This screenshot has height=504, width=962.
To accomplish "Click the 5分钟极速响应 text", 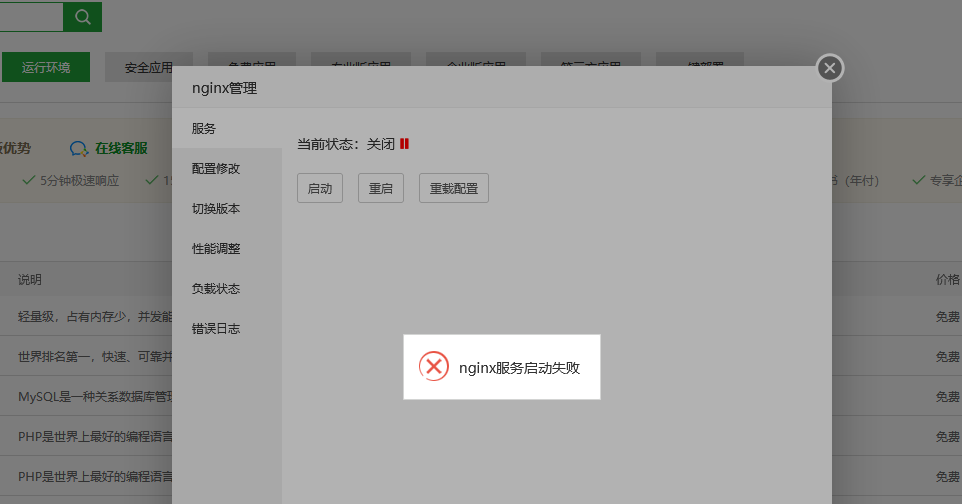I will (79, 180).
